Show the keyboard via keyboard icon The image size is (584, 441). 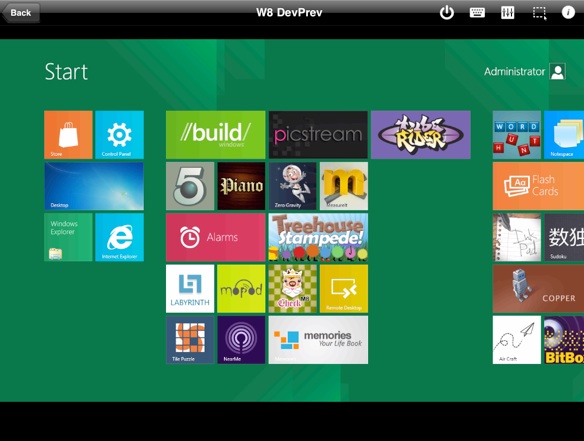point(477,13)
